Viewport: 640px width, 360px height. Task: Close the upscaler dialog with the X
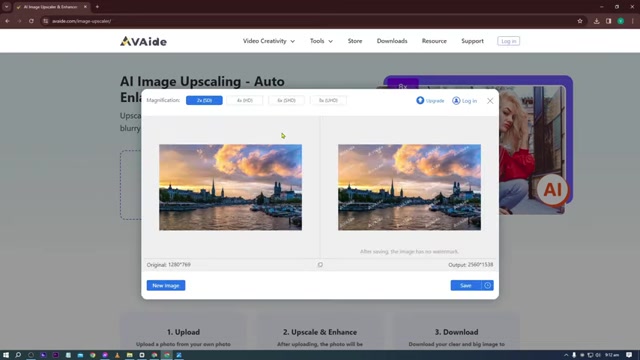[490, 101]
